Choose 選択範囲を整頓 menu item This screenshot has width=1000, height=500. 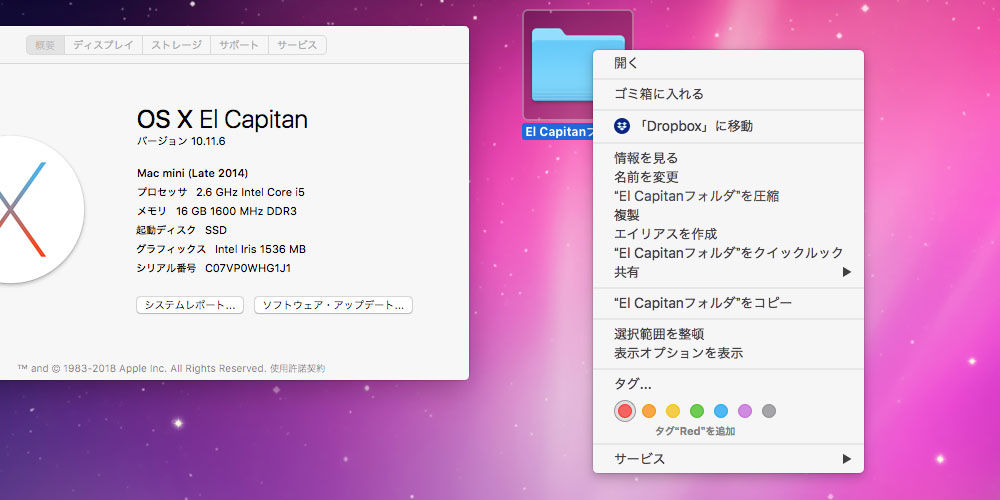(728, 334)
